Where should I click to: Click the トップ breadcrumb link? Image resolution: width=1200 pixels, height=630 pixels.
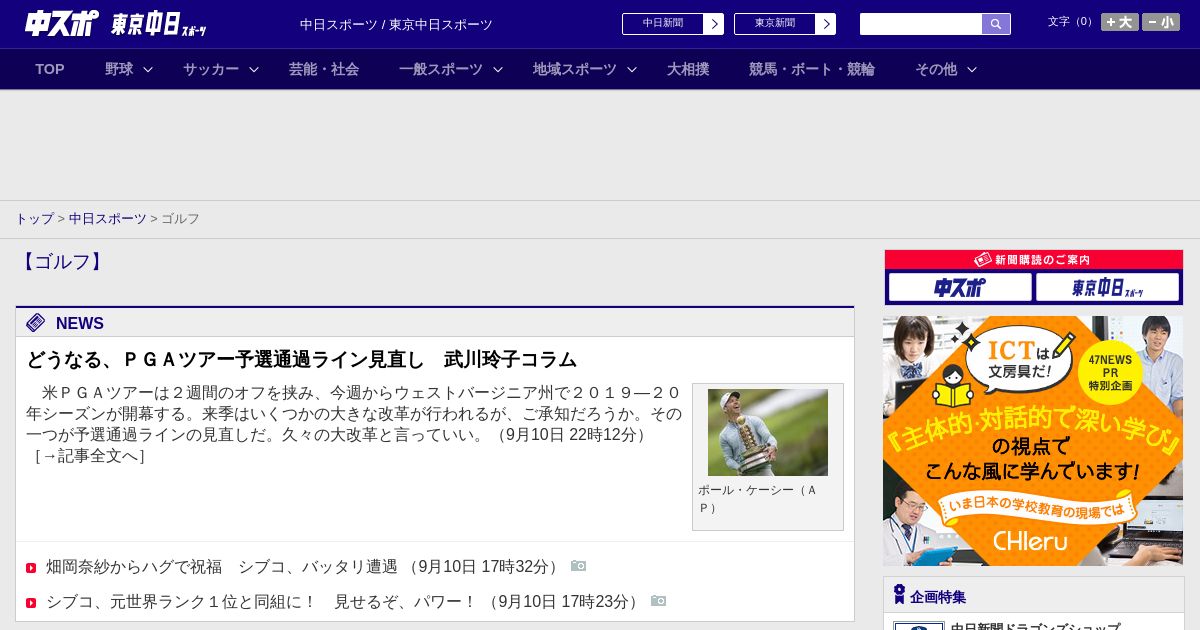tap(35, 218)
